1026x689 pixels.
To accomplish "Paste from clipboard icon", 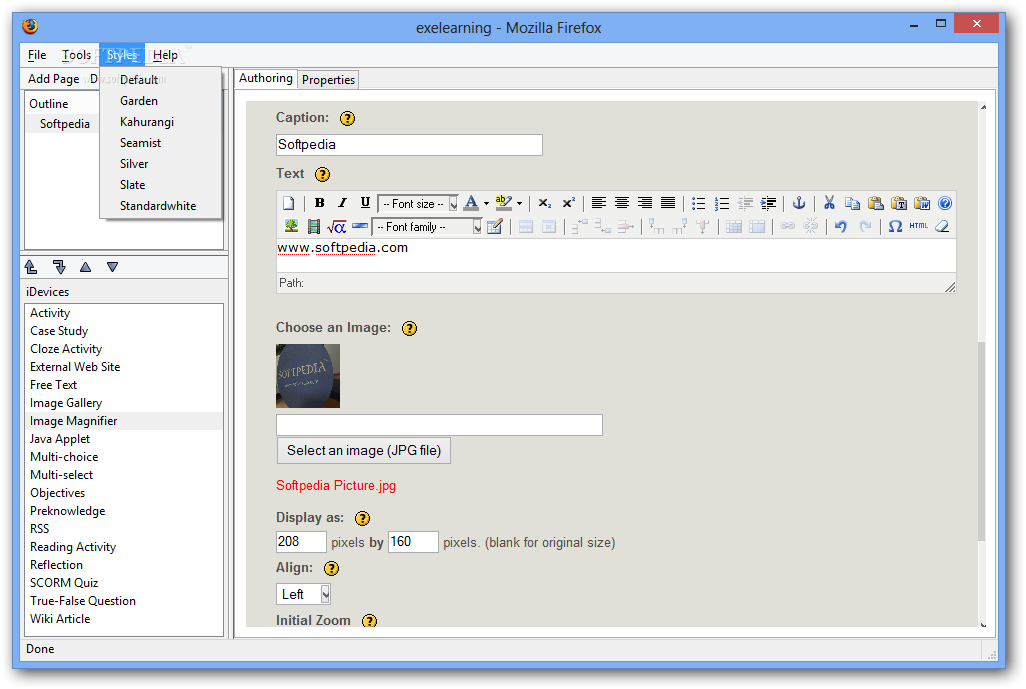I will tap(876, 203).
